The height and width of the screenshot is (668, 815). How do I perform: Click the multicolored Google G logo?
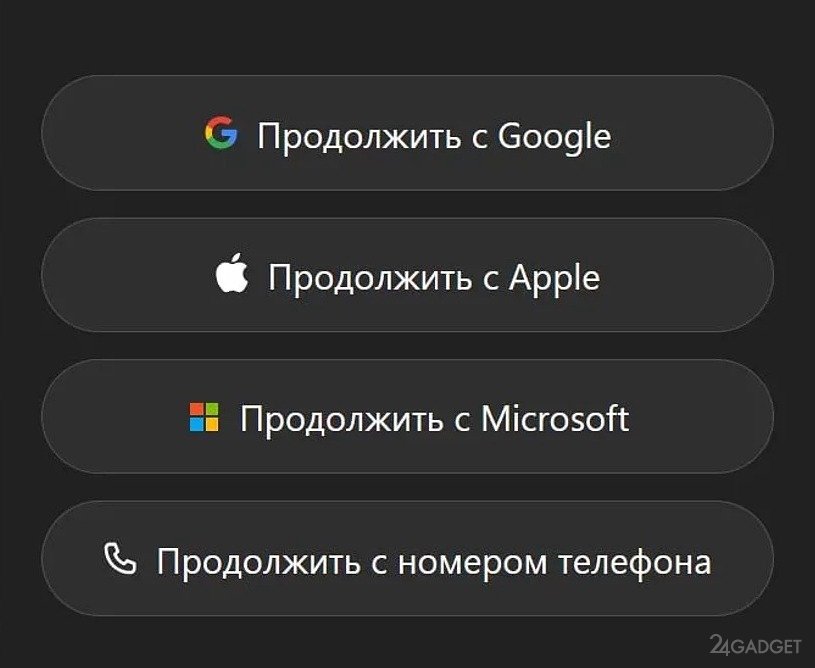[221, 132]
